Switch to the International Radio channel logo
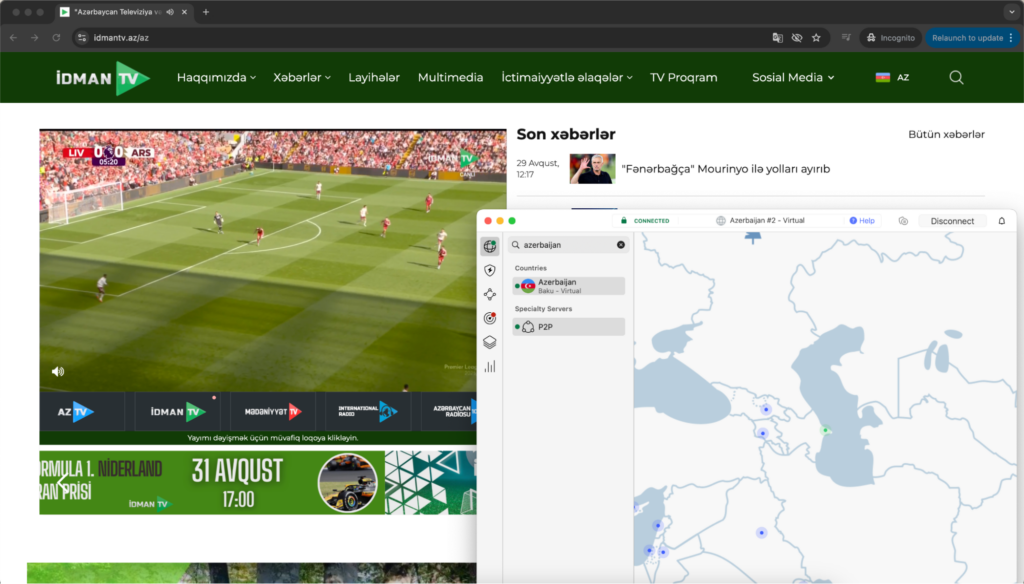1024x584 pixels. click(368, 411)
